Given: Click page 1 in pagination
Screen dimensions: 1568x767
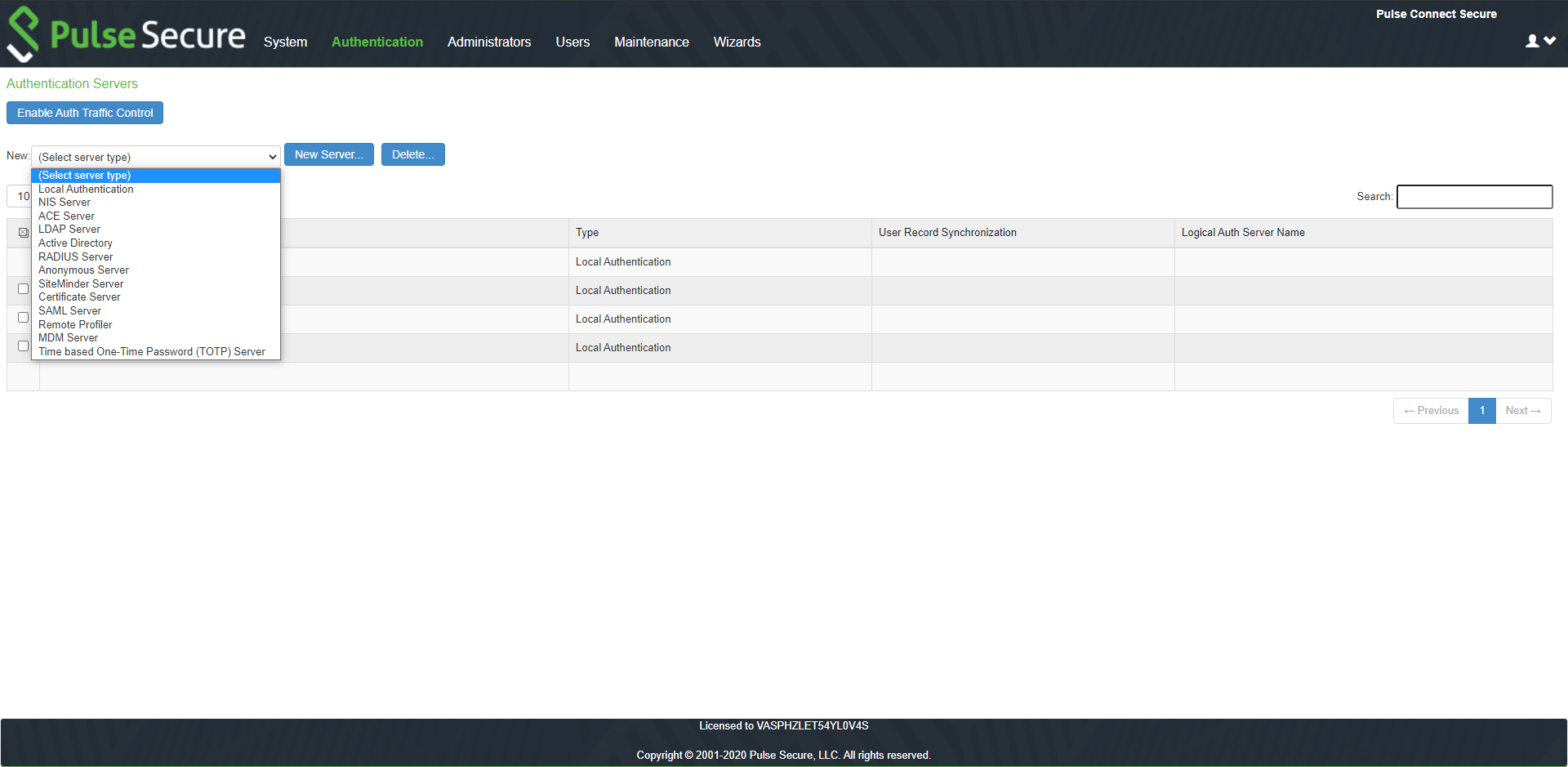Looking at the screenshot, I should click(1482, 411).
